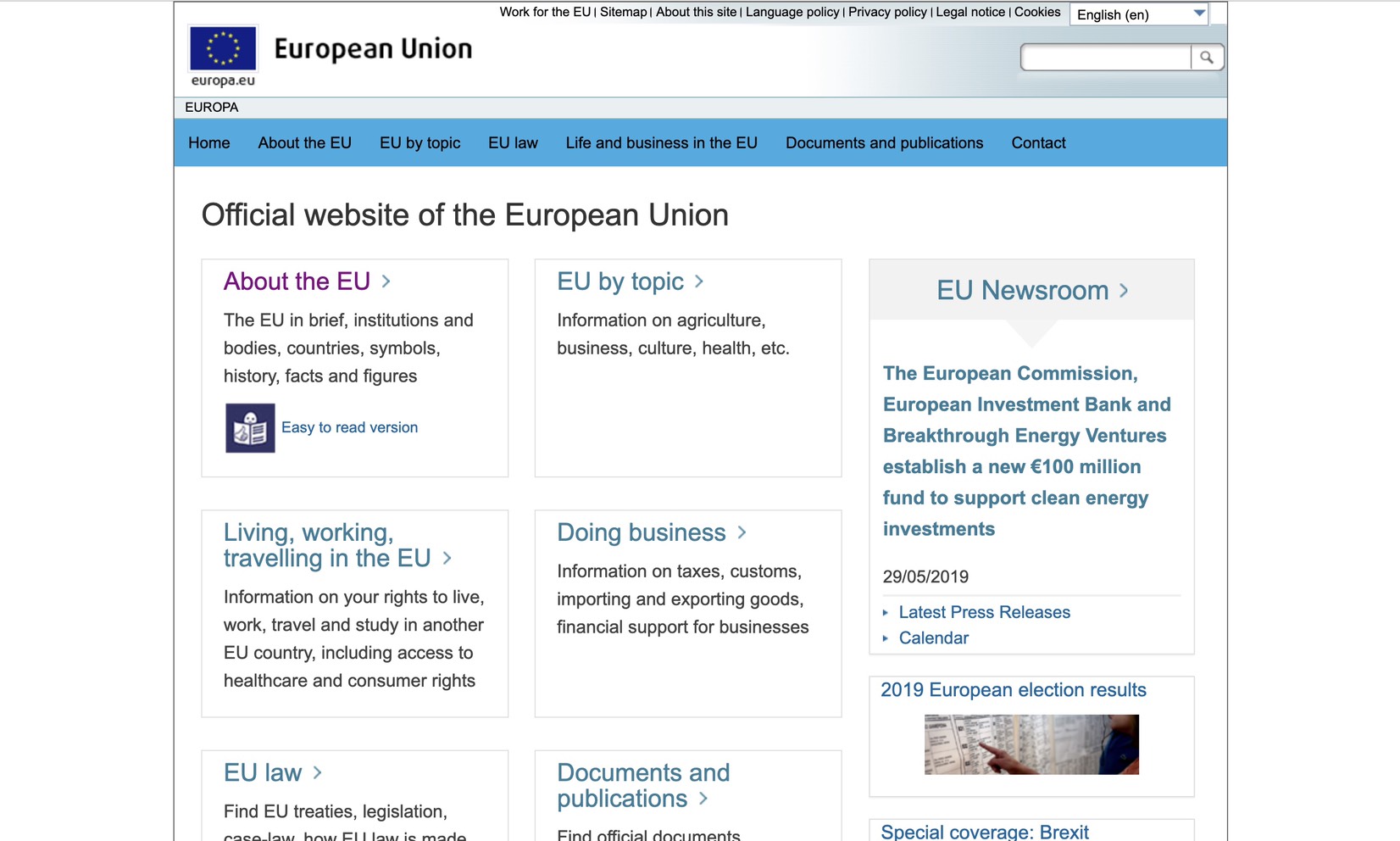Viewport: 1400px width, 841px height.
Task: Click chevron beside EU Newsroom heading
Action: pyautogui.click(x=1124, y=291)
